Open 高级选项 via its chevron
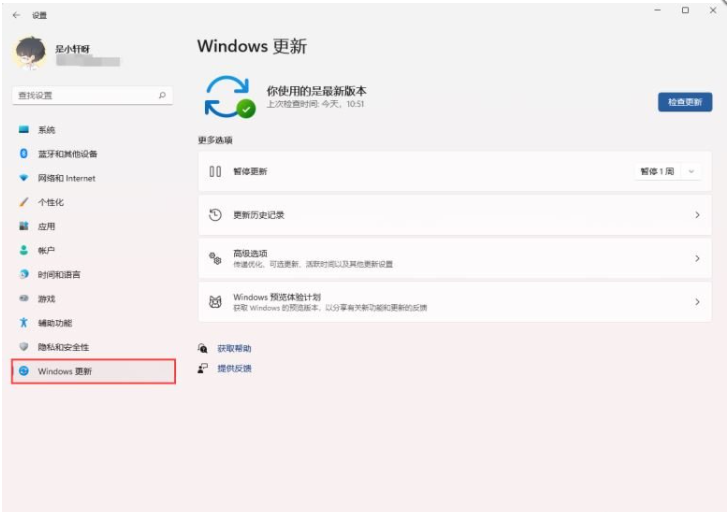This screenshot has height=512, width=727. click(697, 258)
